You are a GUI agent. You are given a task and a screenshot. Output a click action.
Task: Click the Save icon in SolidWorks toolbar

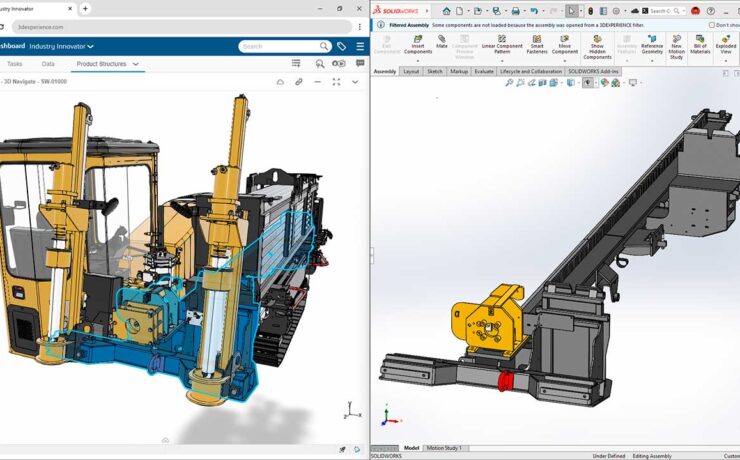(x=496, y=11)
